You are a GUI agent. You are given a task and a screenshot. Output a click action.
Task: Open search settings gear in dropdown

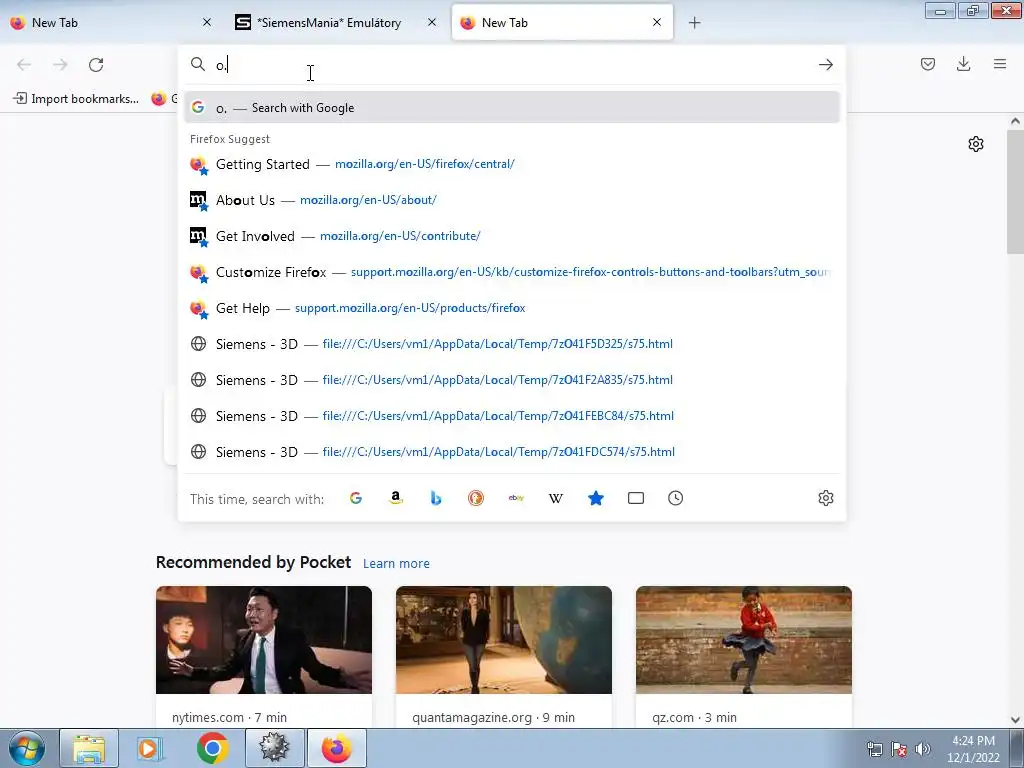click(x=825, y=498)
